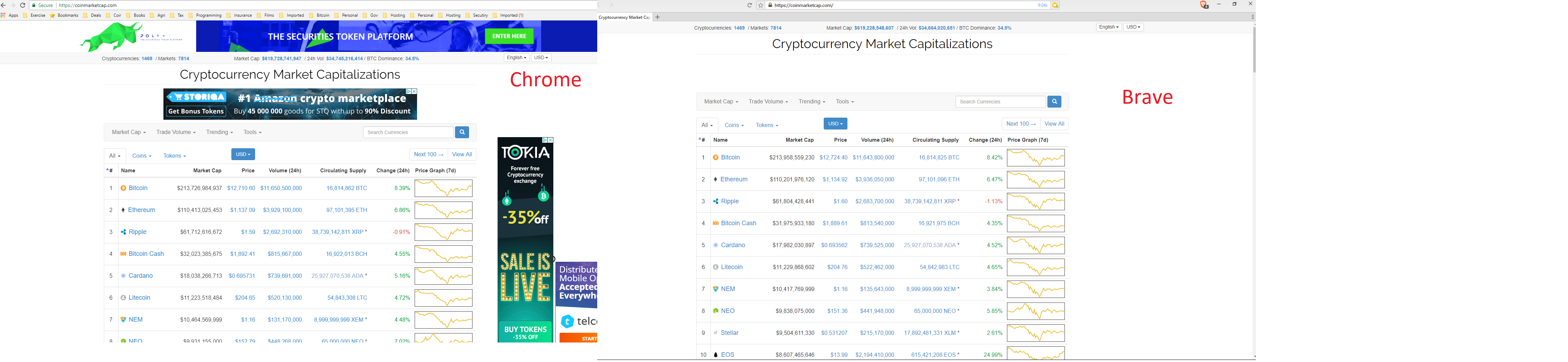Click the green ENTER HERE ad button
This screenshot has height=362, width=1568.
[509, 37]
